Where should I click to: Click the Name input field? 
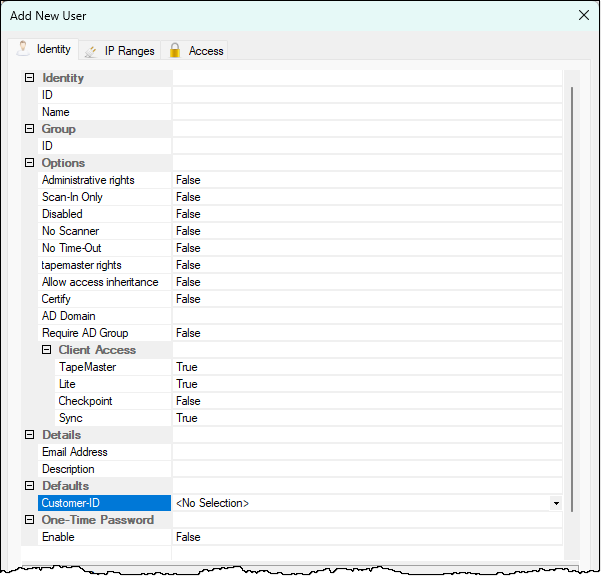pos(366,112)
